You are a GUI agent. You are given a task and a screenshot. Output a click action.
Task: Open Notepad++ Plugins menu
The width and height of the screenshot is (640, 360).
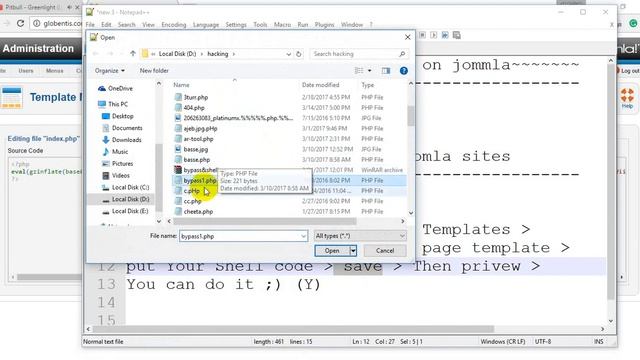(324, 24)
